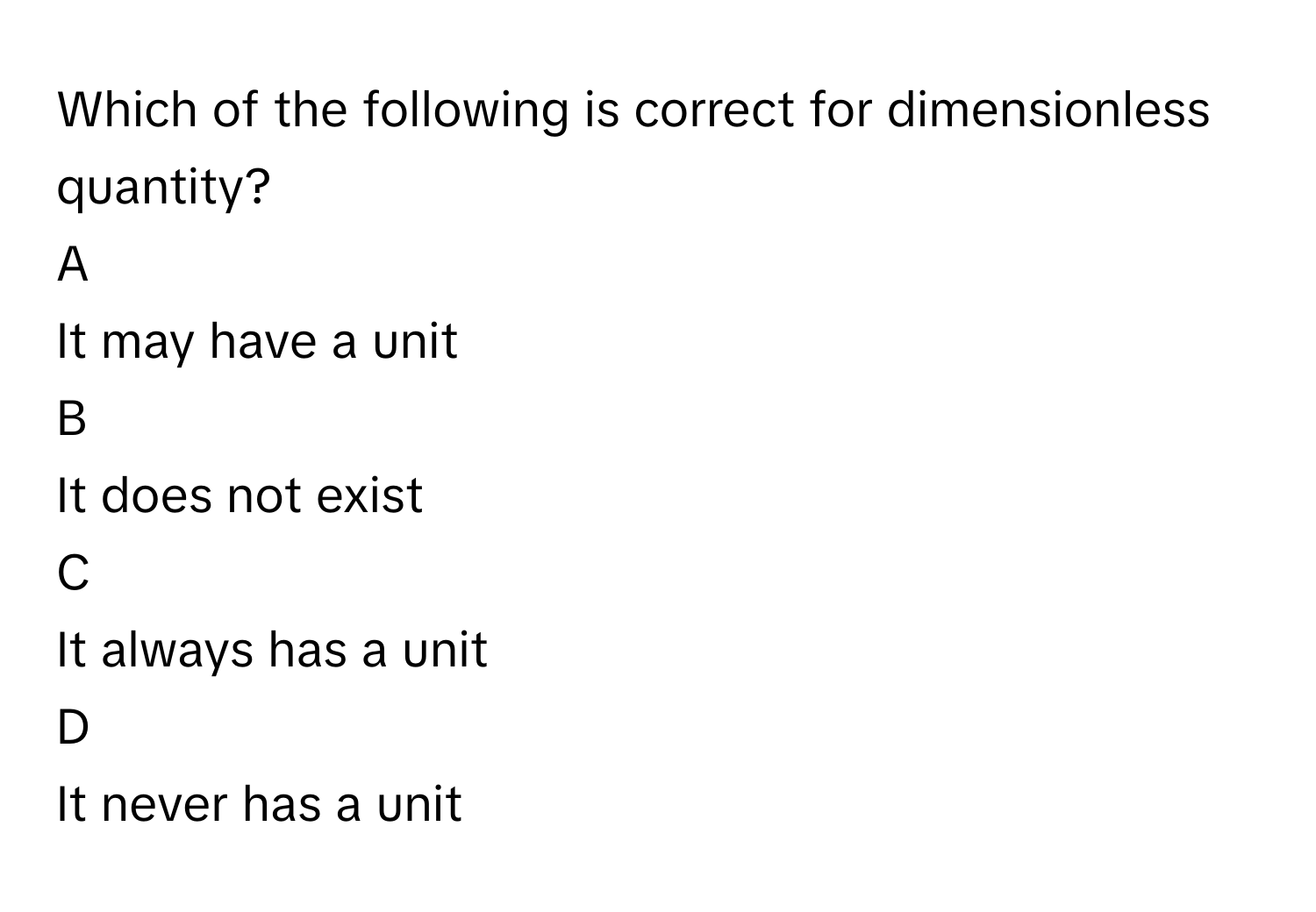1316x912 pixels.
Task: Select answer option letter A
Action: (73, 265)
